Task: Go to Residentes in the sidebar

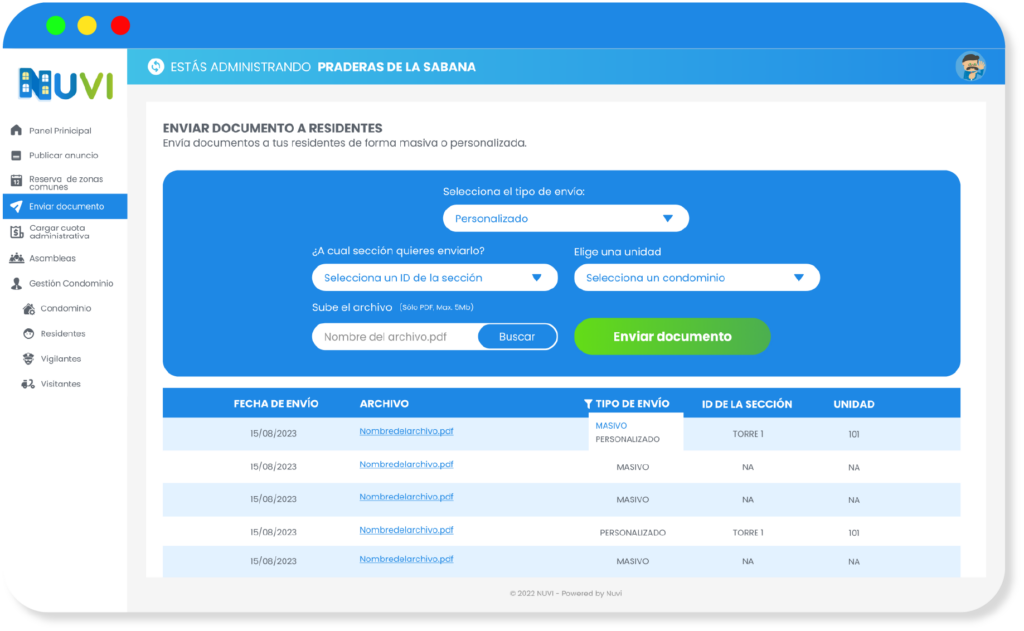Action: click(x=62, y=334)
